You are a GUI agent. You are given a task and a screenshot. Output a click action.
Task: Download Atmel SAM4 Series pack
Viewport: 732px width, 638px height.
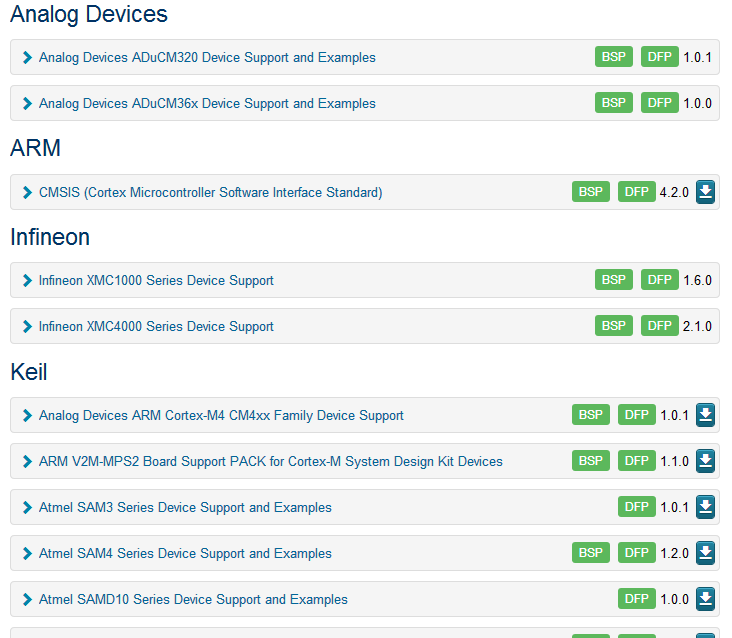pos(705,553)
